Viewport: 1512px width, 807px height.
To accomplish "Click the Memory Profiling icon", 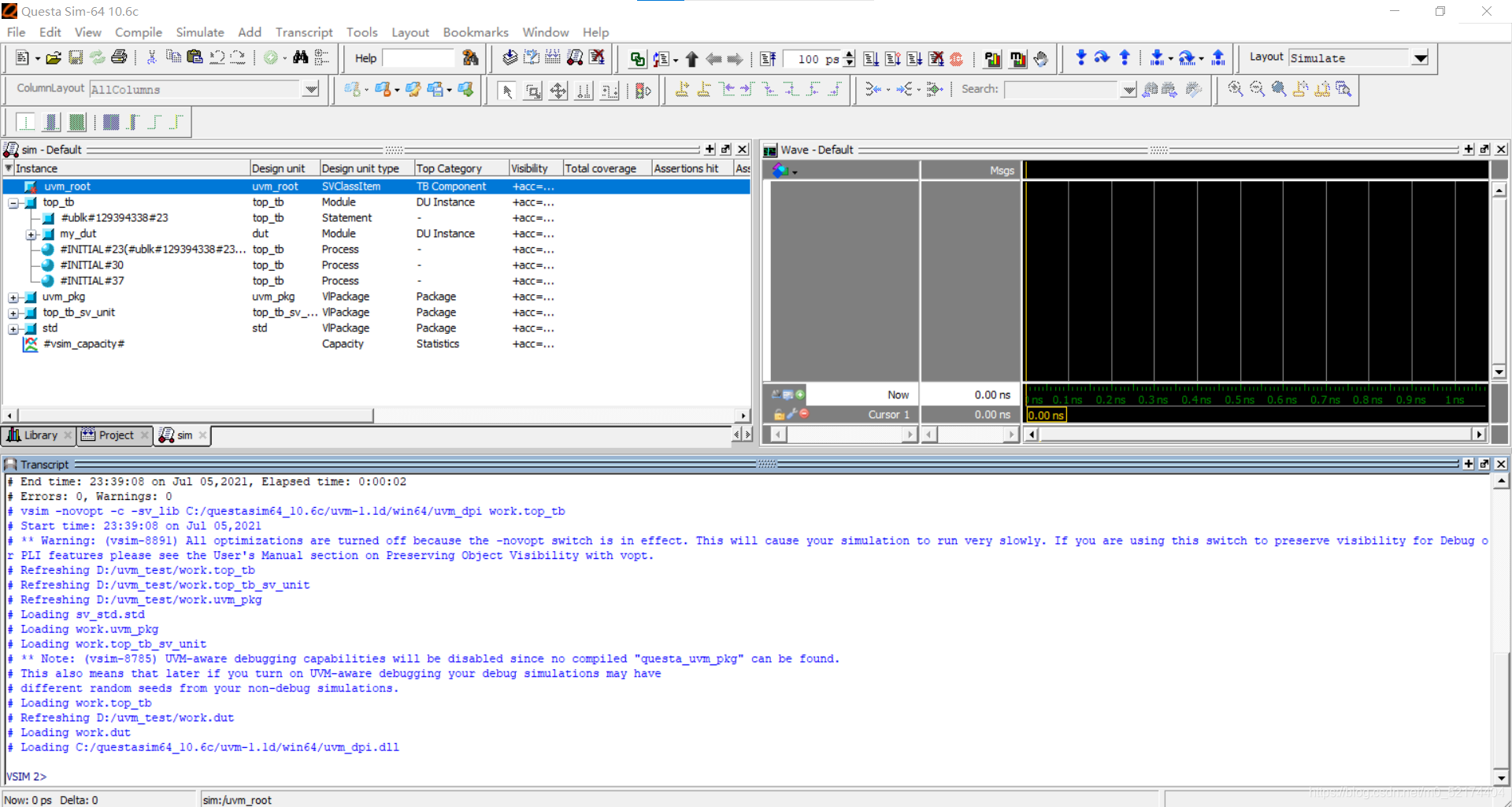I will click(x=1017, y=59).
